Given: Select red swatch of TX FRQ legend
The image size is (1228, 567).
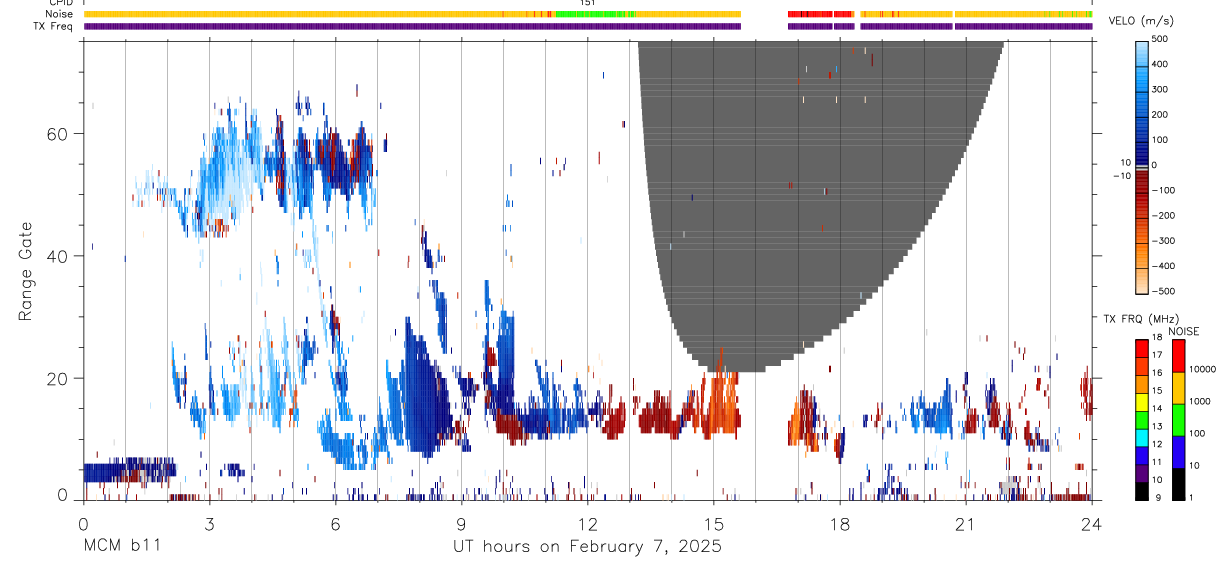Looking at the screenshot, I should point(1143,347).
